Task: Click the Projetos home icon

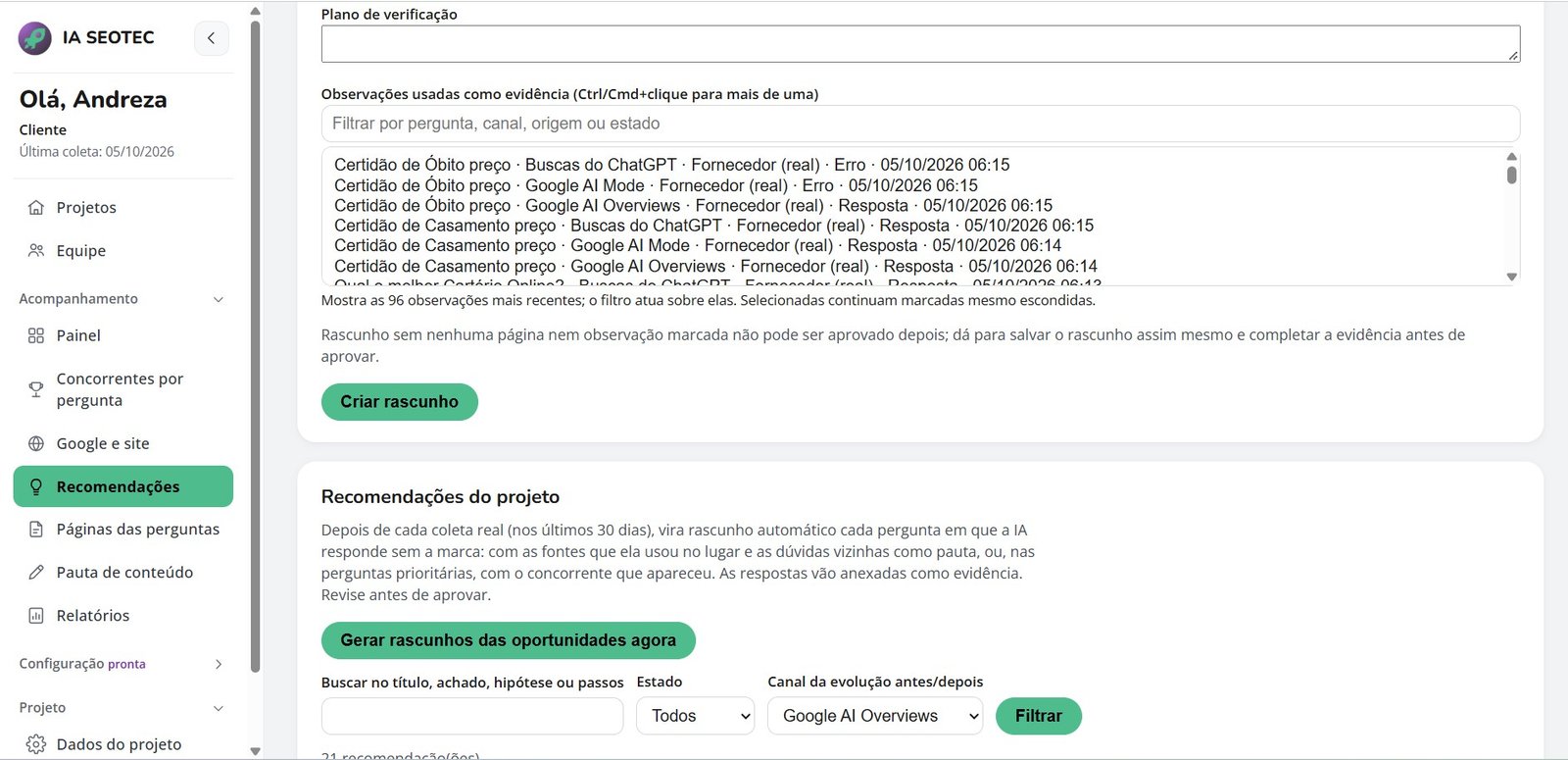Action: 36,208
